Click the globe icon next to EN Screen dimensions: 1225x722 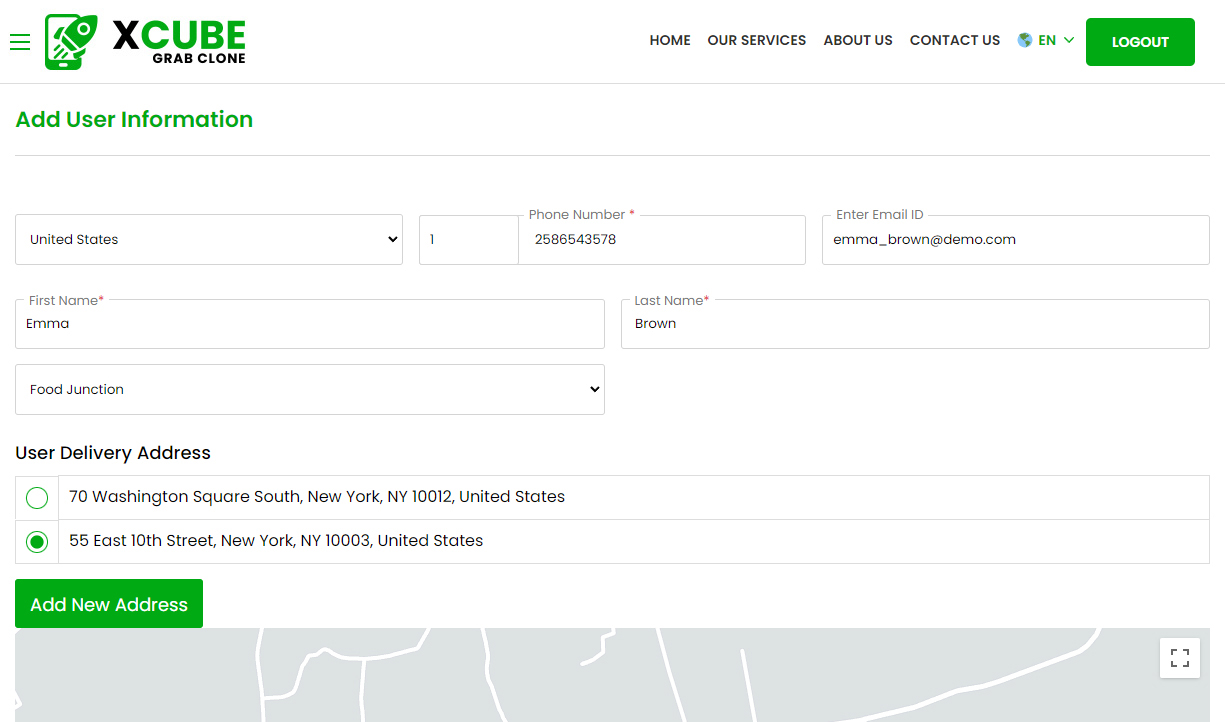pyautogui.click(x=1024, y=40)
